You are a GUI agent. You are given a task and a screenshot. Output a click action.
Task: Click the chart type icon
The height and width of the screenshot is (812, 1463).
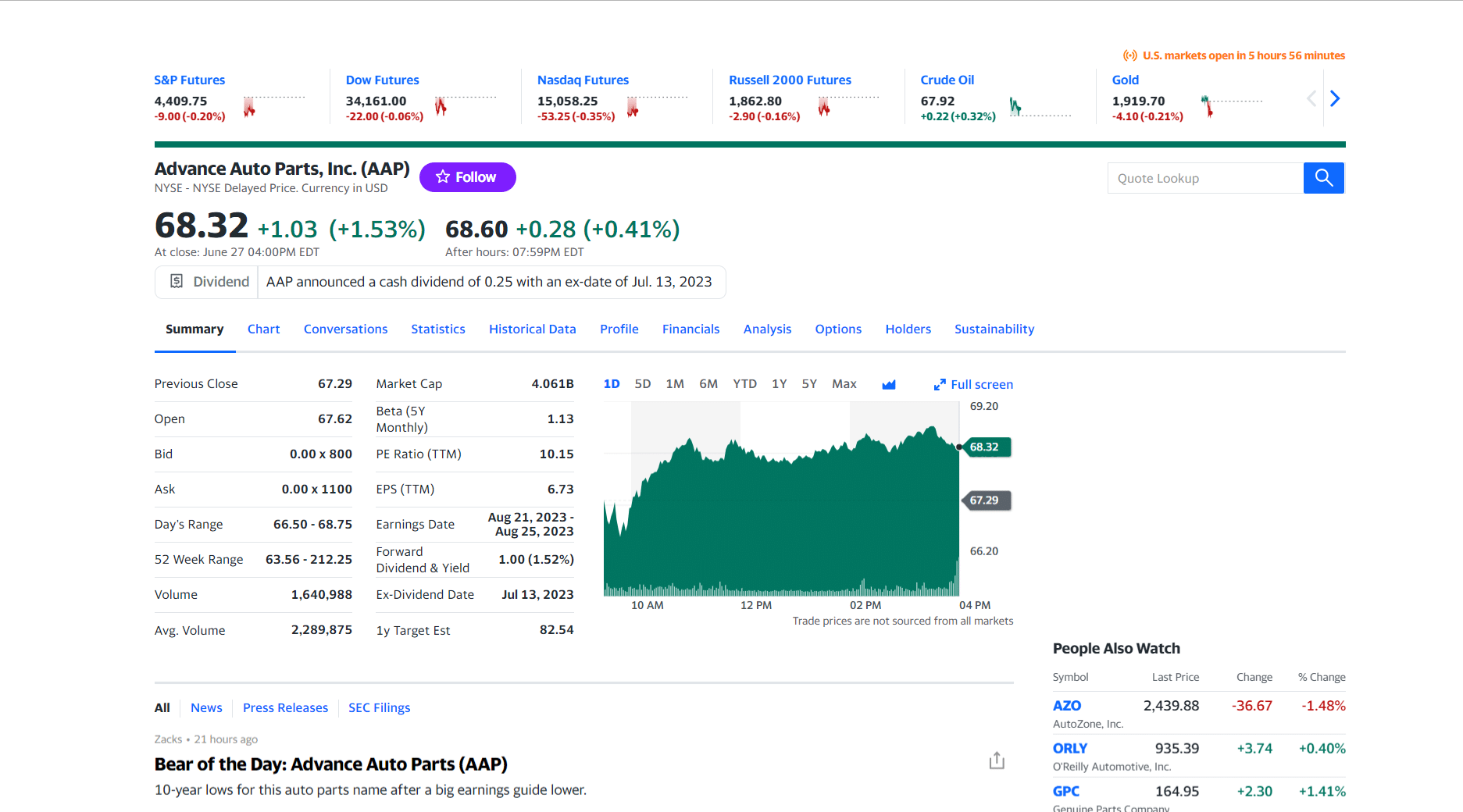click(888, 384)
